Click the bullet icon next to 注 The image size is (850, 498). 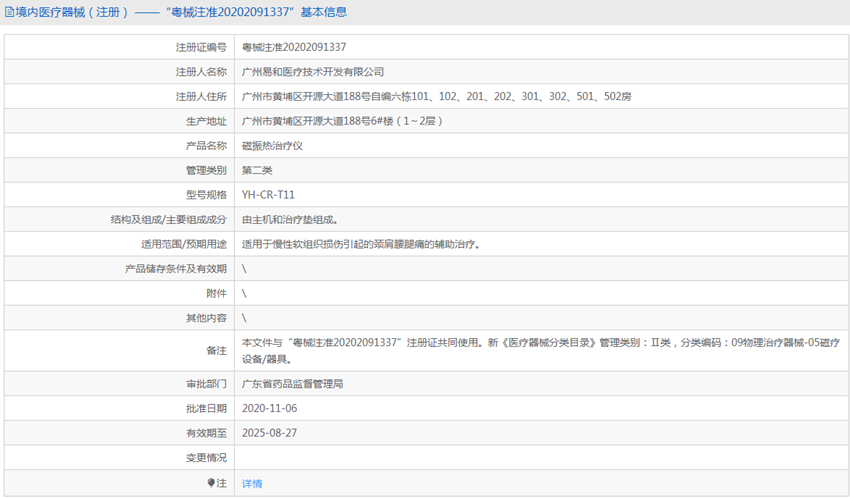click(x=211, y=483)
